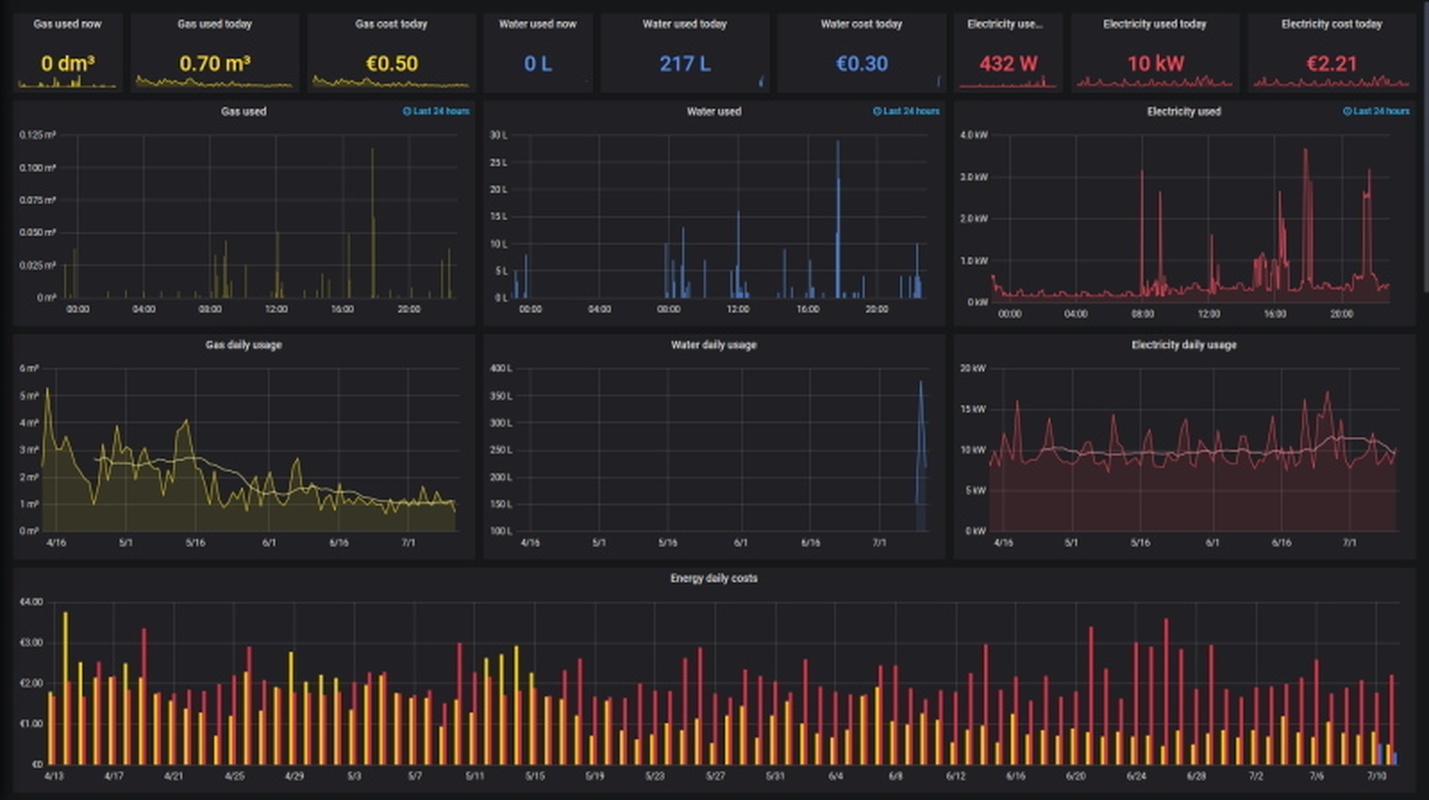Click the 0.70 m³ gas today value
Viewport: 1429px width, 800px height.
[215, 64]
